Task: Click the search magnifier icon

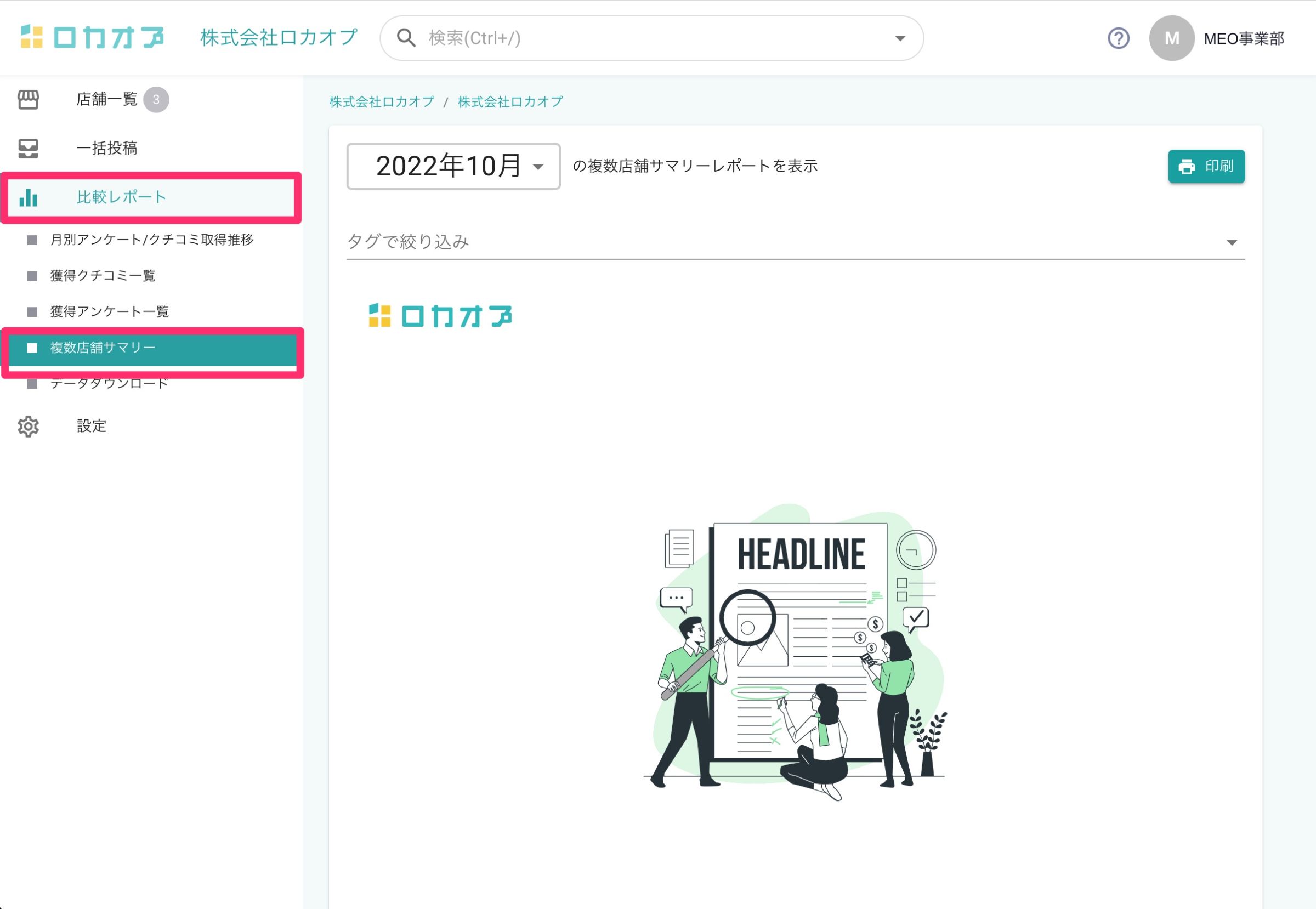Action: tap(406, 38)
